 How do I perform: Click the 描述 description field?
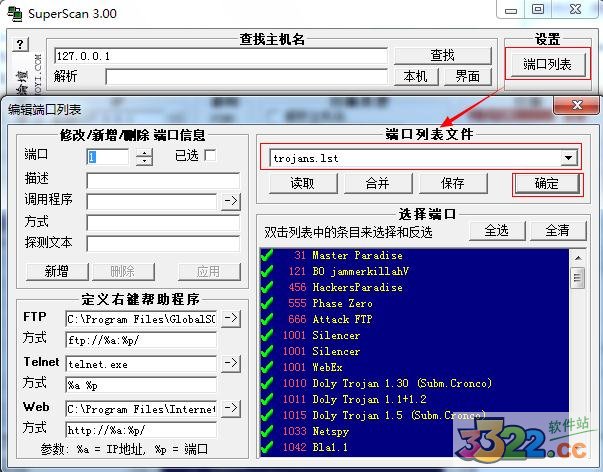(x=163, y=180)
